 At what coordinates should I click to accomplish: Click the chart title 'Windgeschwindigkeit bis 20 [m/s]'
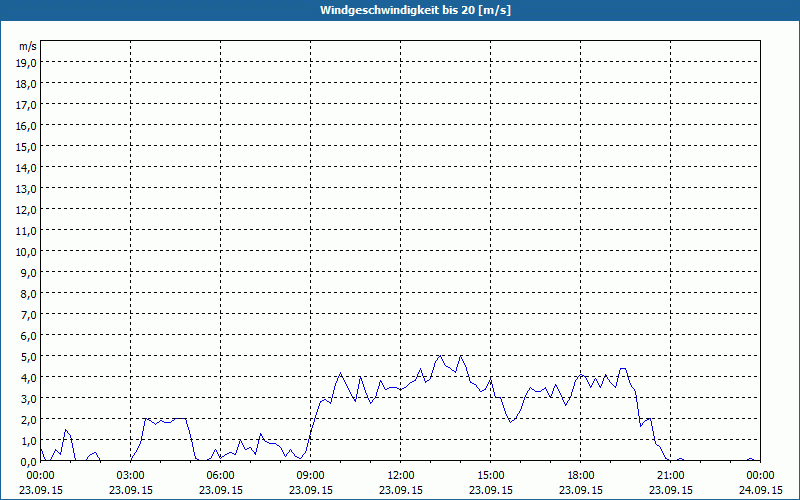[415, 10]
